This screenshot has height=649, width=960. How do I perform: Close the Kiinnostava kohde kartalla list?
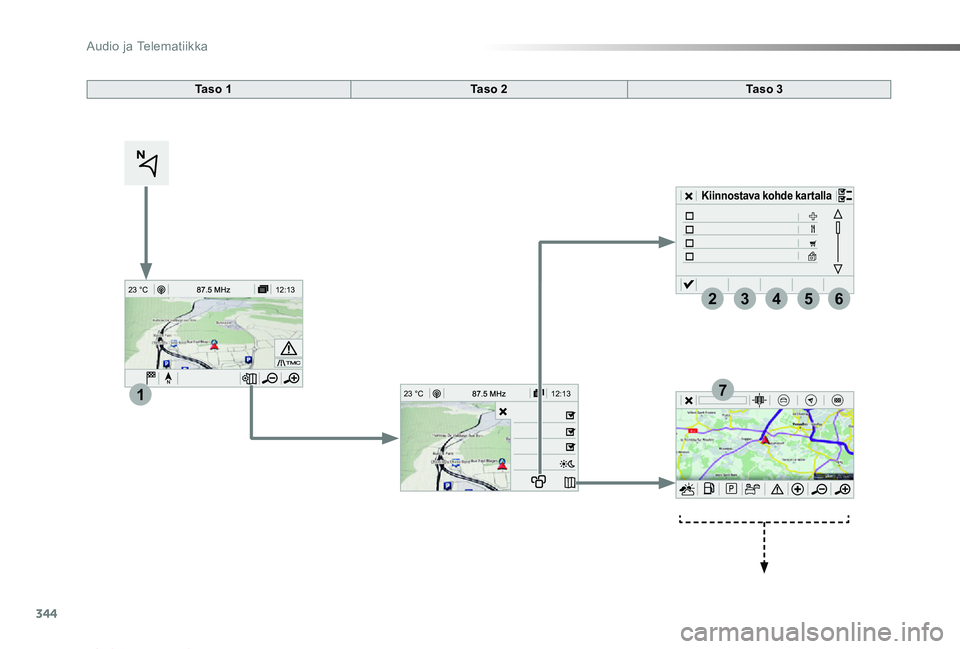tap(689, 196)
